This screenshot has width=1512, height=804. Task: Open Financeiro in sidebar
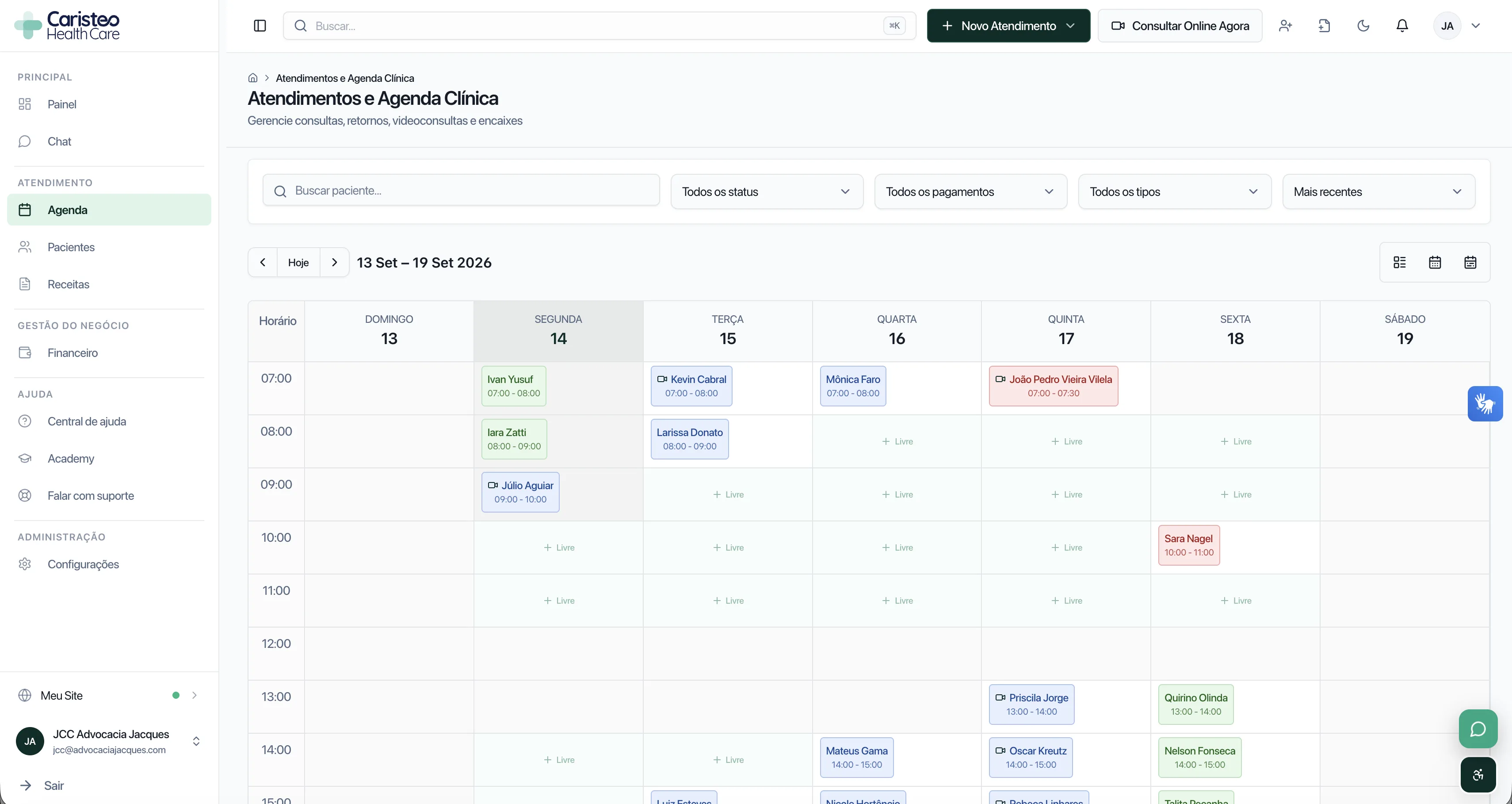pos(109,353)
